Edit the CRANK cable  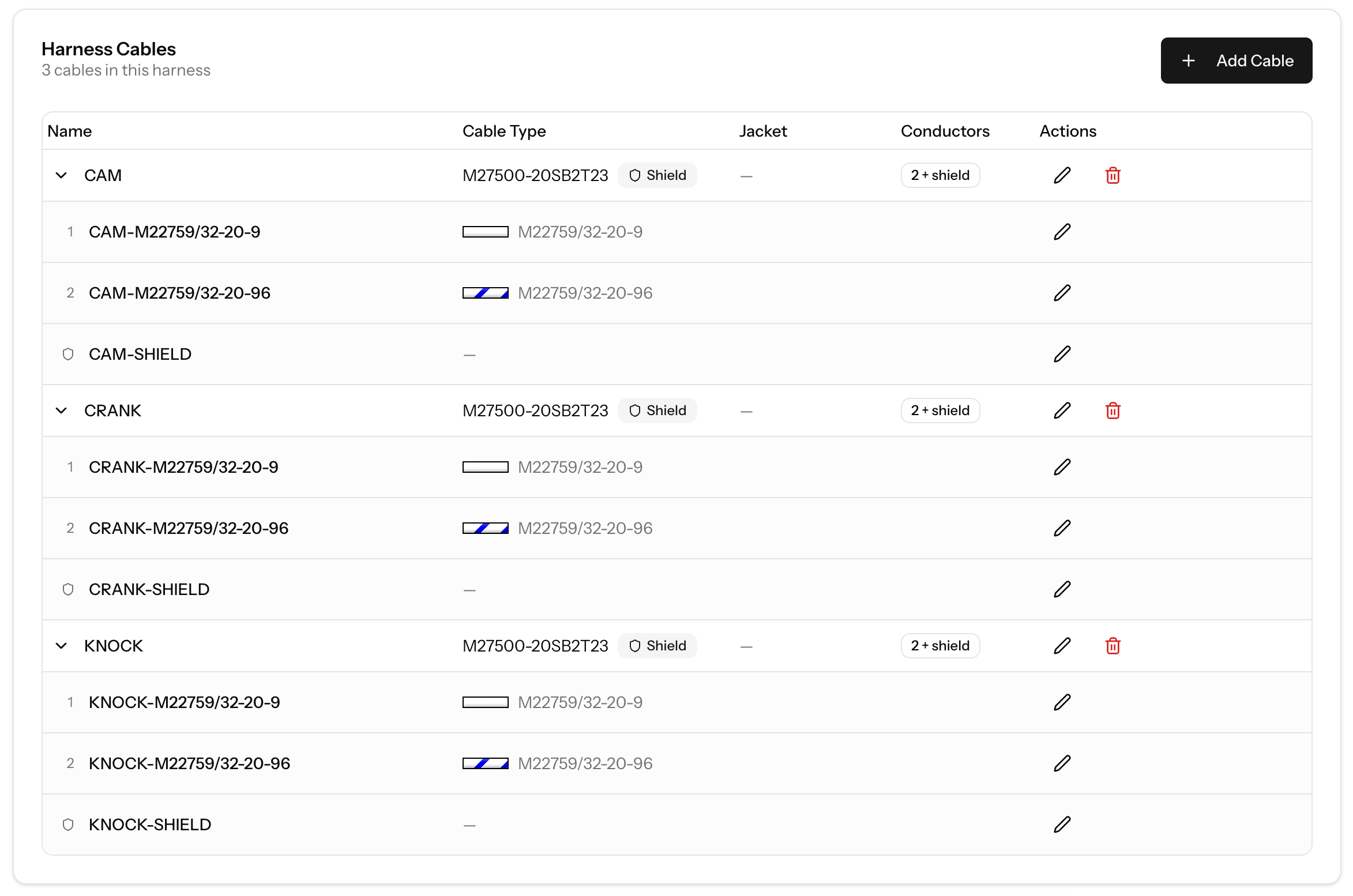[1062, 411]
